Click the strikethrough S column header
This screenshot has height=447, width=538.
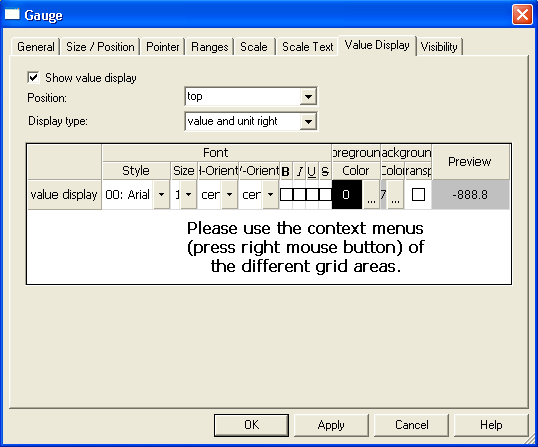325,170
